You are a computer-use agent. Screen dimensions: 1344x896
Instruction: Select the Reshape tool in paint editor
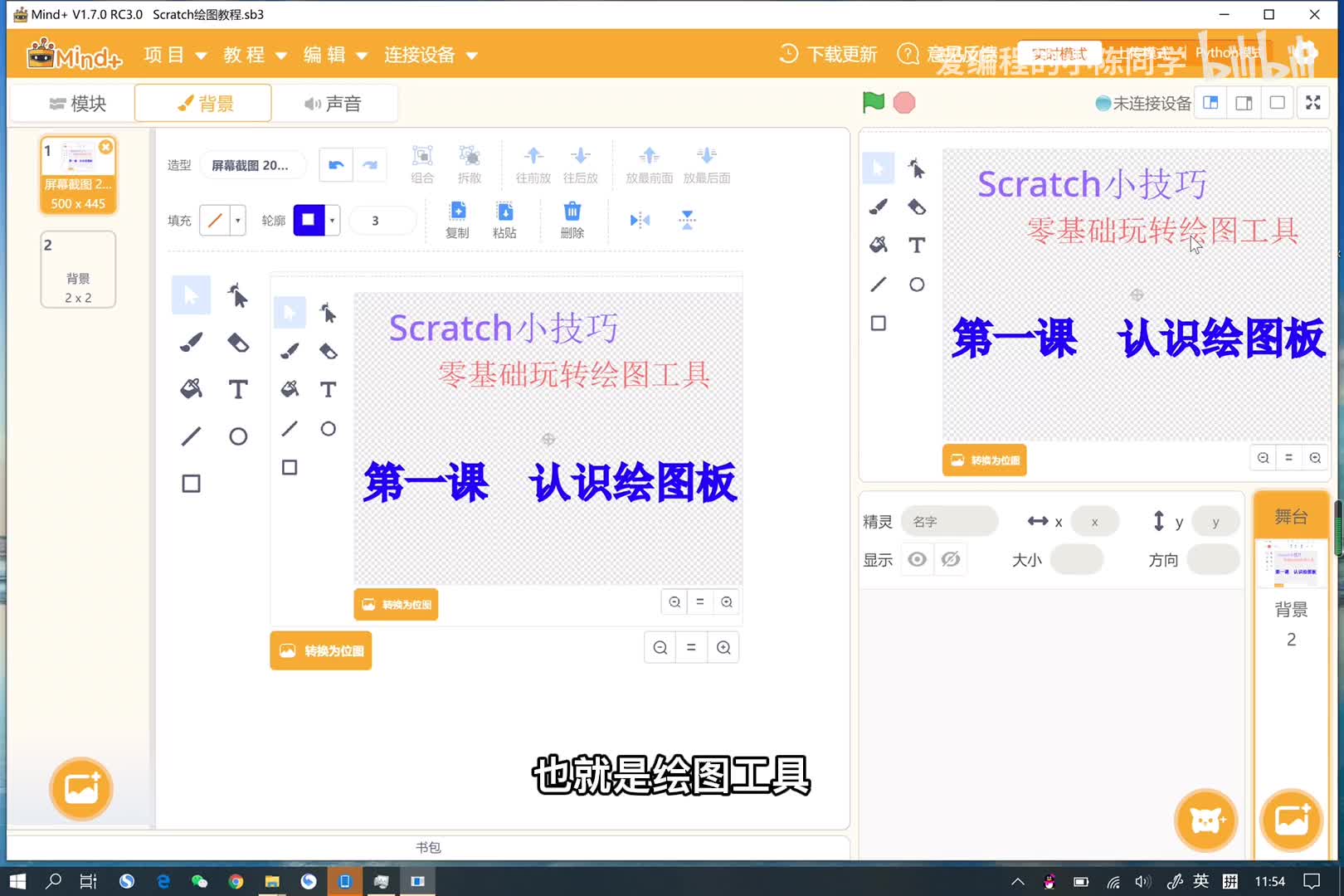click(238, 295)
